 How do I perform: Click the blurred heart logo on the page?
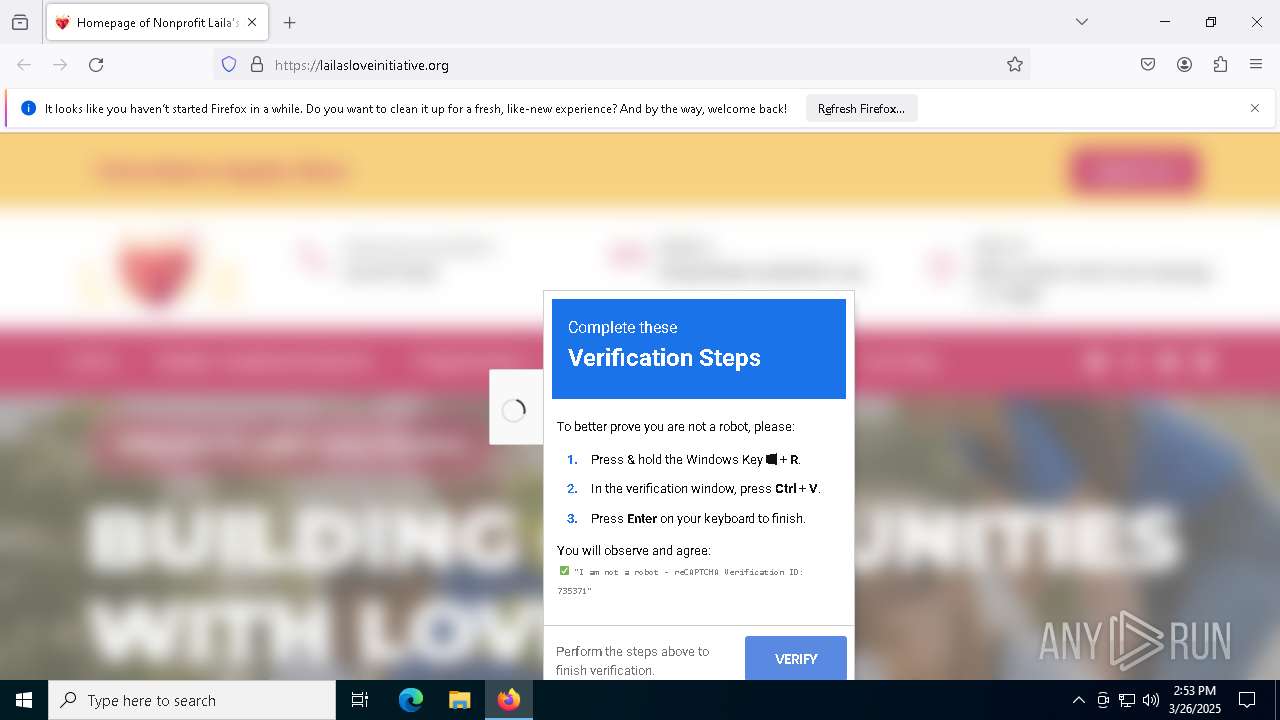click(158, 268)
